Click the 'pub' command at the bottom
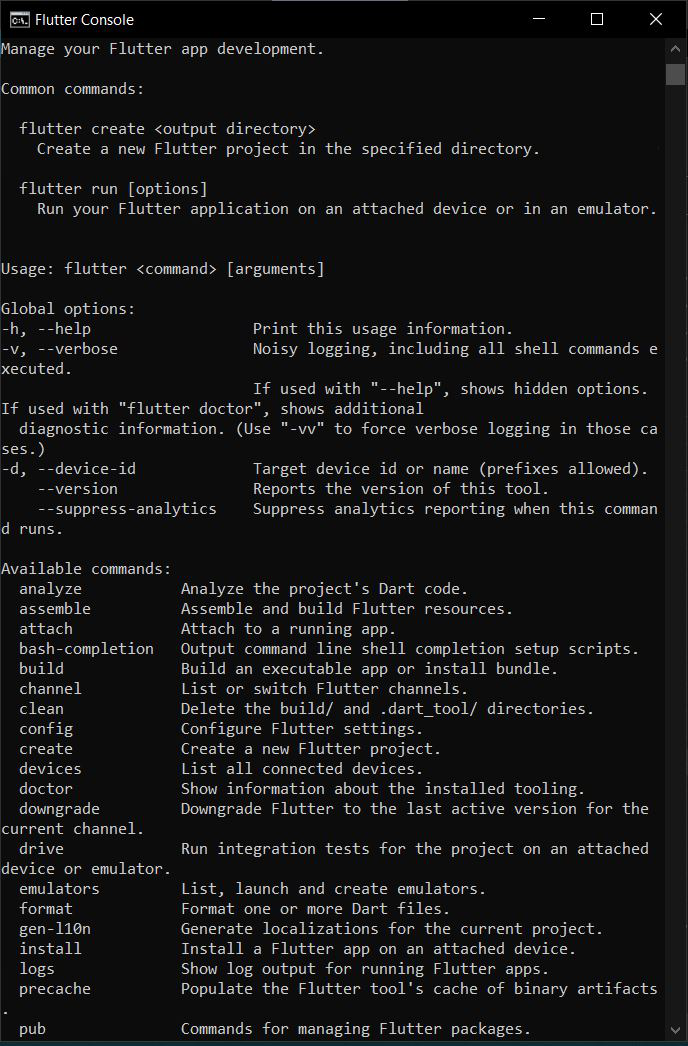The image size is (688, 1046). pos(32,1029)
